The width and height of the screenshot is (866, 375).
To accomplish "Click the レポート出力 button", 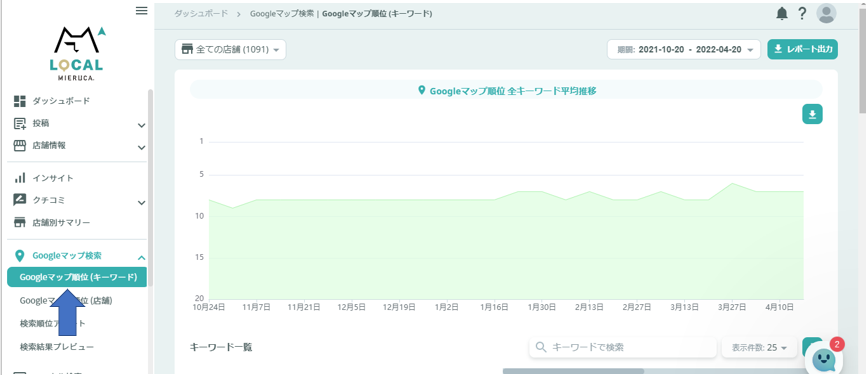I will [802, 49].
